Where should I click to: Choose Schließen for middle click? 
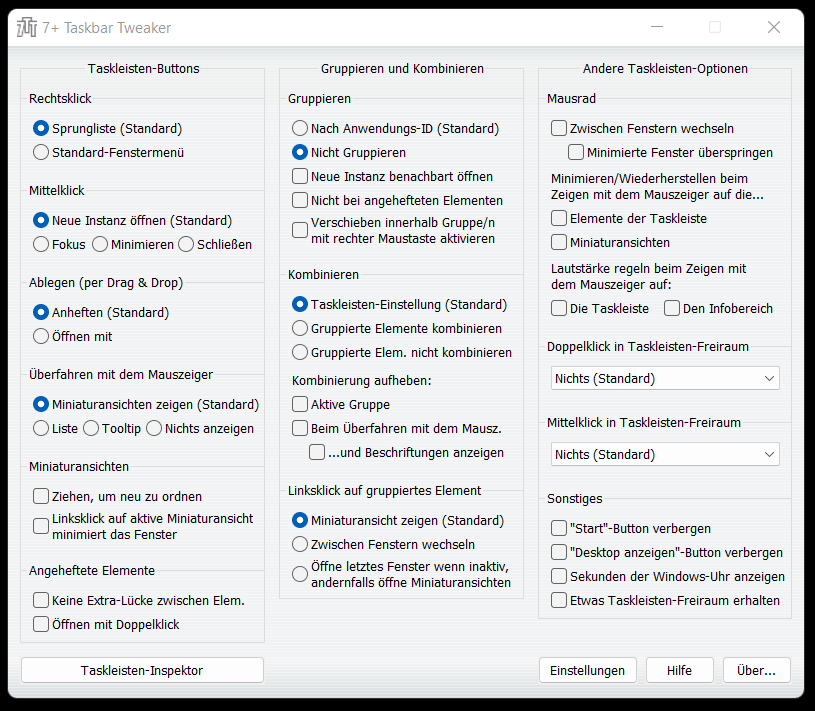click(x=186, y=244)
